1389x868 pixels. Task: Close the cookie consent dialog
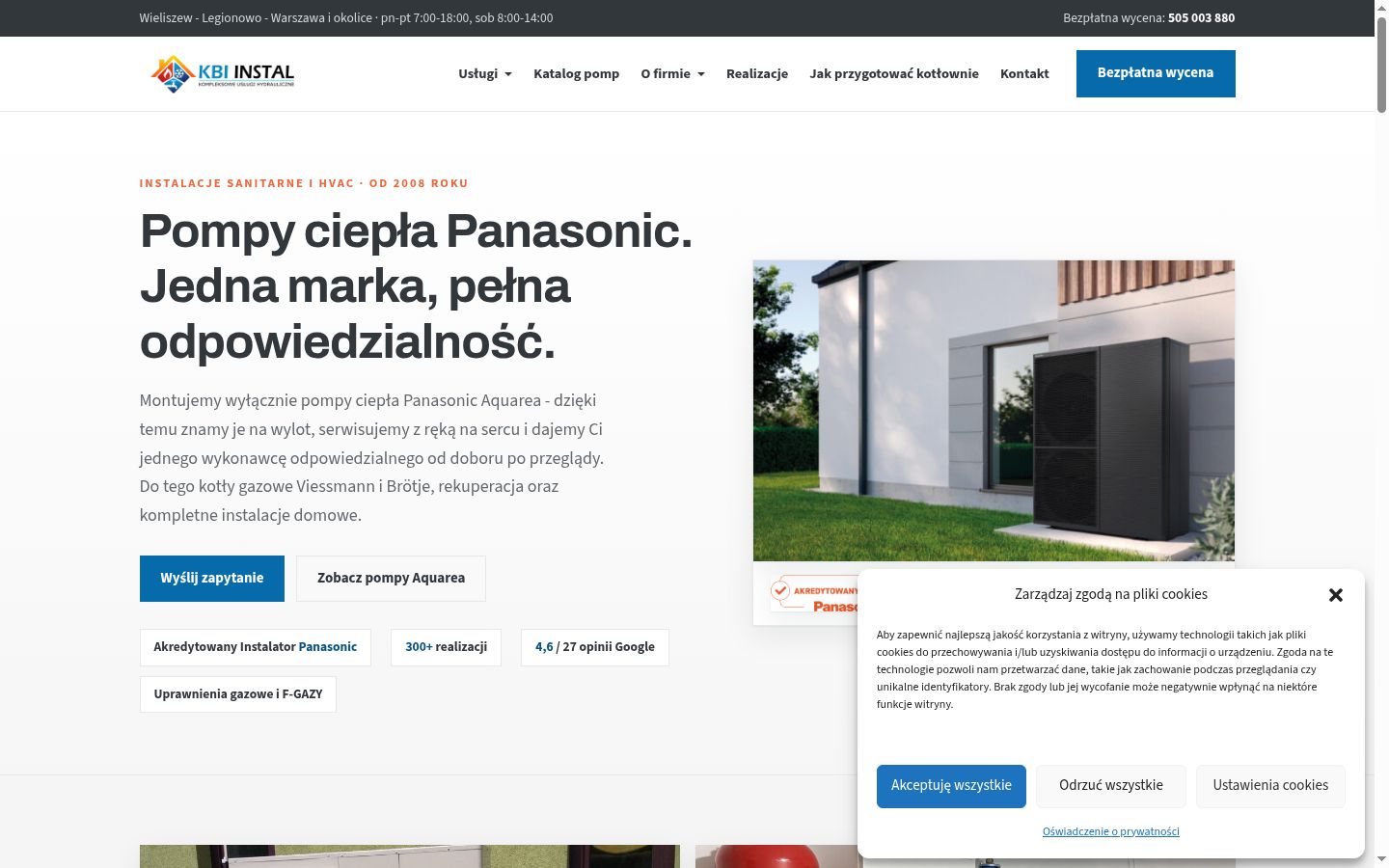1336,595
